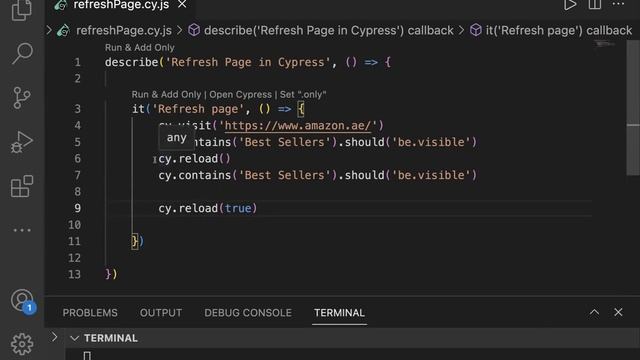Click the editor vertical scrollbar

[633, 108]
